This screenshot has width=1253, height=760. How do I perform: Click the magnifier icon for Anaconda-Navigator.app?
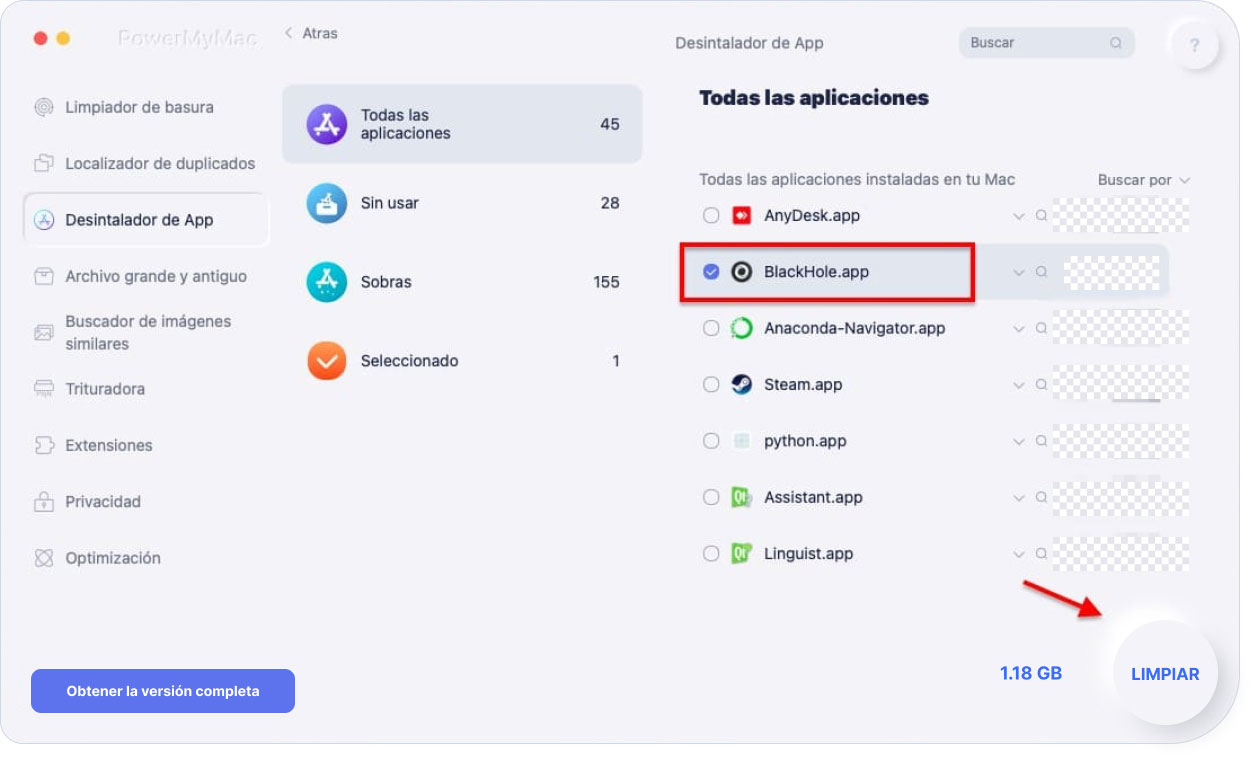(x=1041, y=328)
